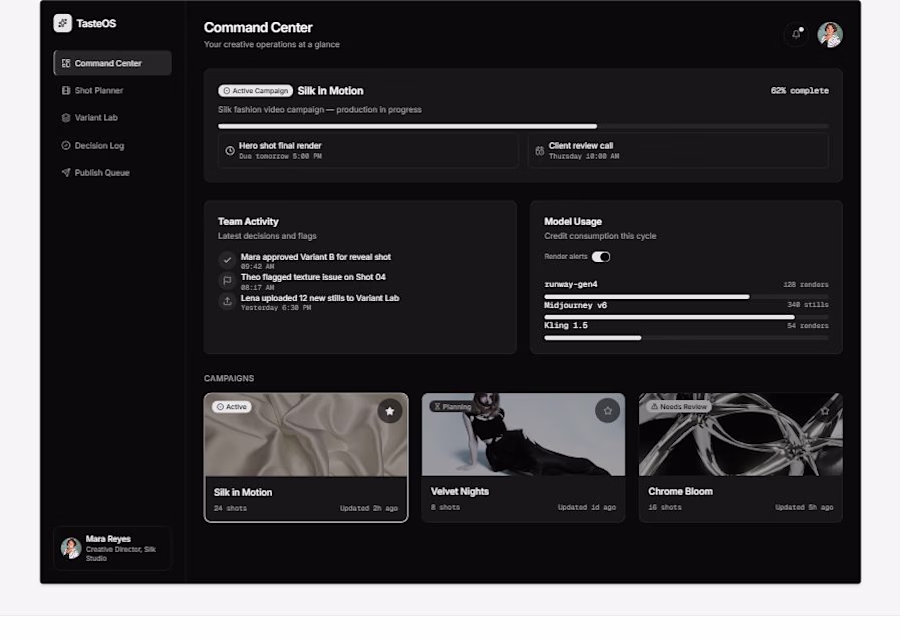
Task: Click 'Mara approved Variant B for reveal shot'
Action: click(x=316, y=257)
